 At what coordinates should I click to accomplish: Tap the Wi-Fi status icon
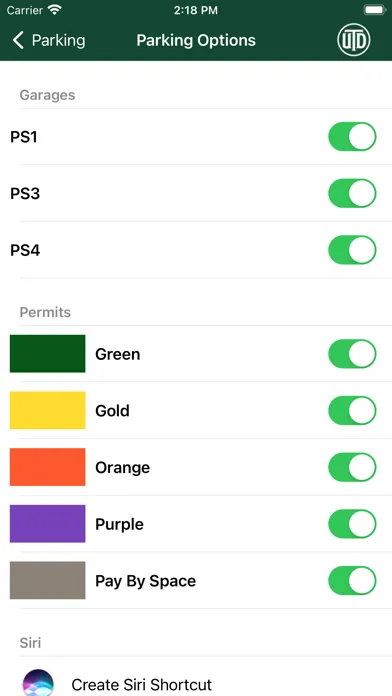point(55,10)
